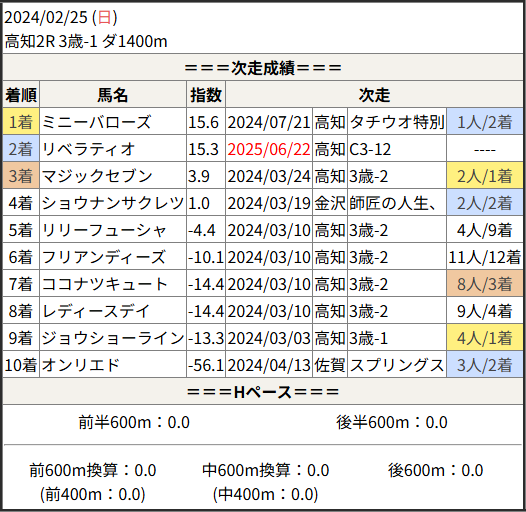Select the red date 2025/06/22

pyautogui.click(x=269, y=149)
